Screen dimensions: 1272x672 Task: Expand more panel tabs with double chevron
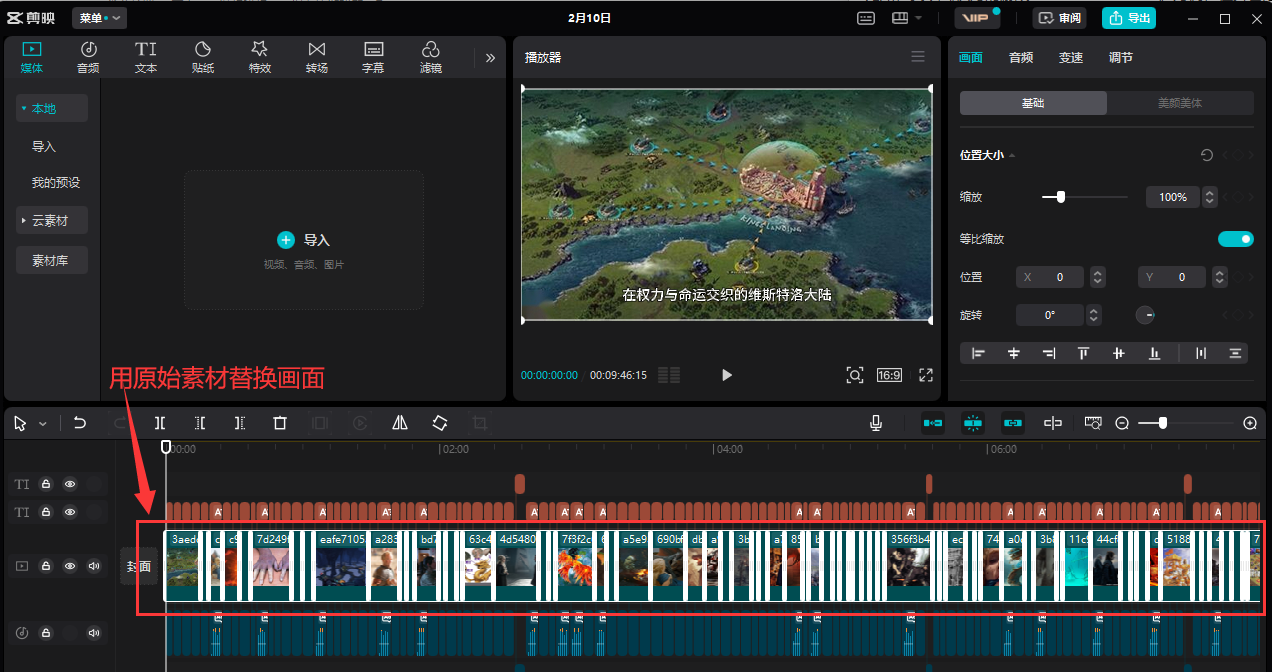point(490,58)
